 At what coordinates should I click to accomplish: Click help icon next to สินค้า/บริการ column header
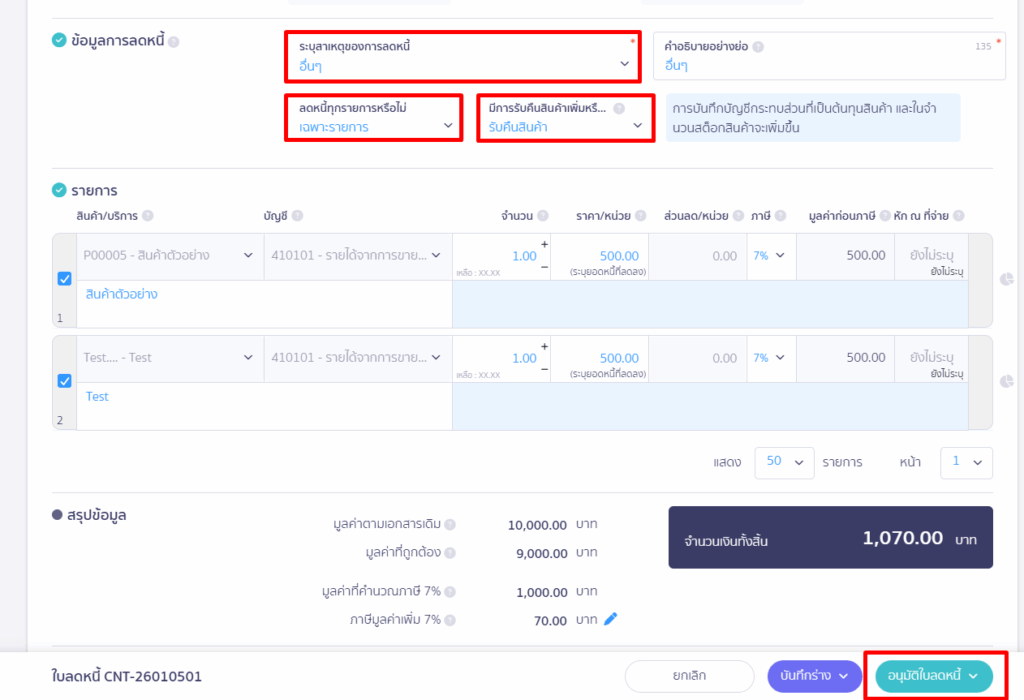click(x=148, y=216)
